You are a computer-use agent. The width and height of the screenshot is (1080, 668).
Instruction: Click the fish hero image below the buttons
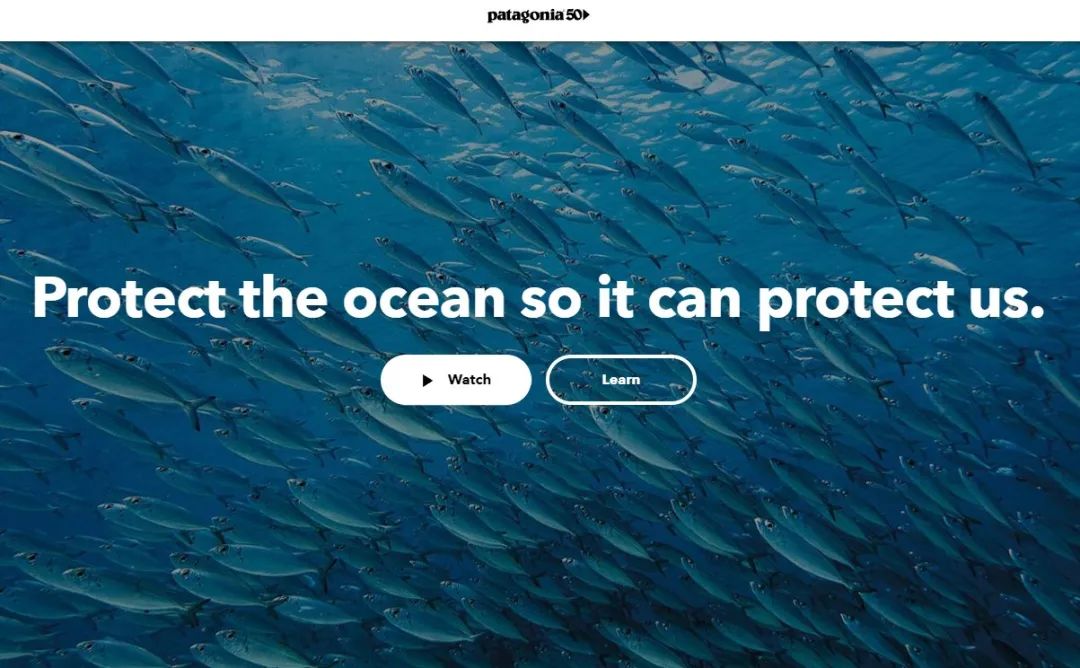click(x=540, y=537)
